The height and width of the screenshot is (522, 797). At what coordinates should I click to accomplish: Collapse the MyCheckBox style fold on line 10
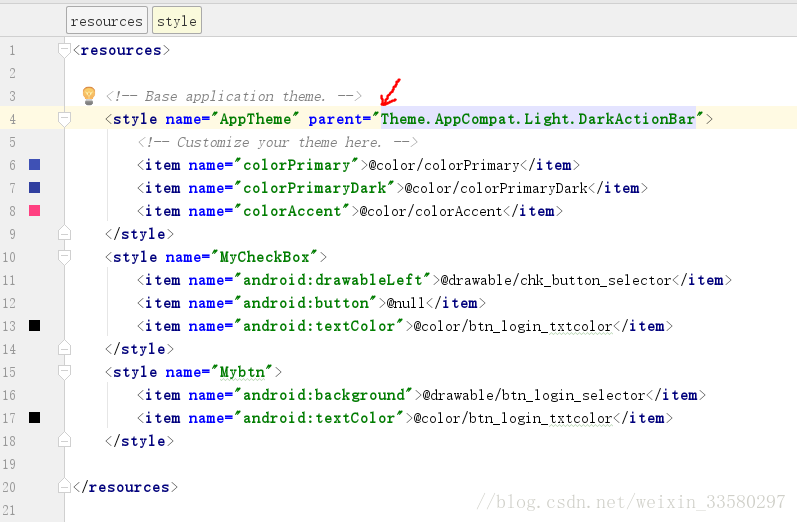[x=64, y=257]
